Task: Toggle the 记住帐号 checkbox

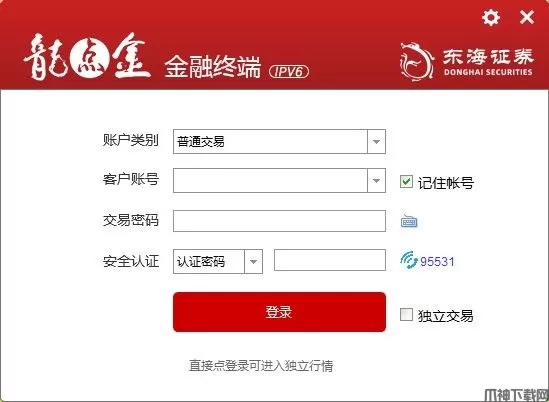Action: point(406,182)
